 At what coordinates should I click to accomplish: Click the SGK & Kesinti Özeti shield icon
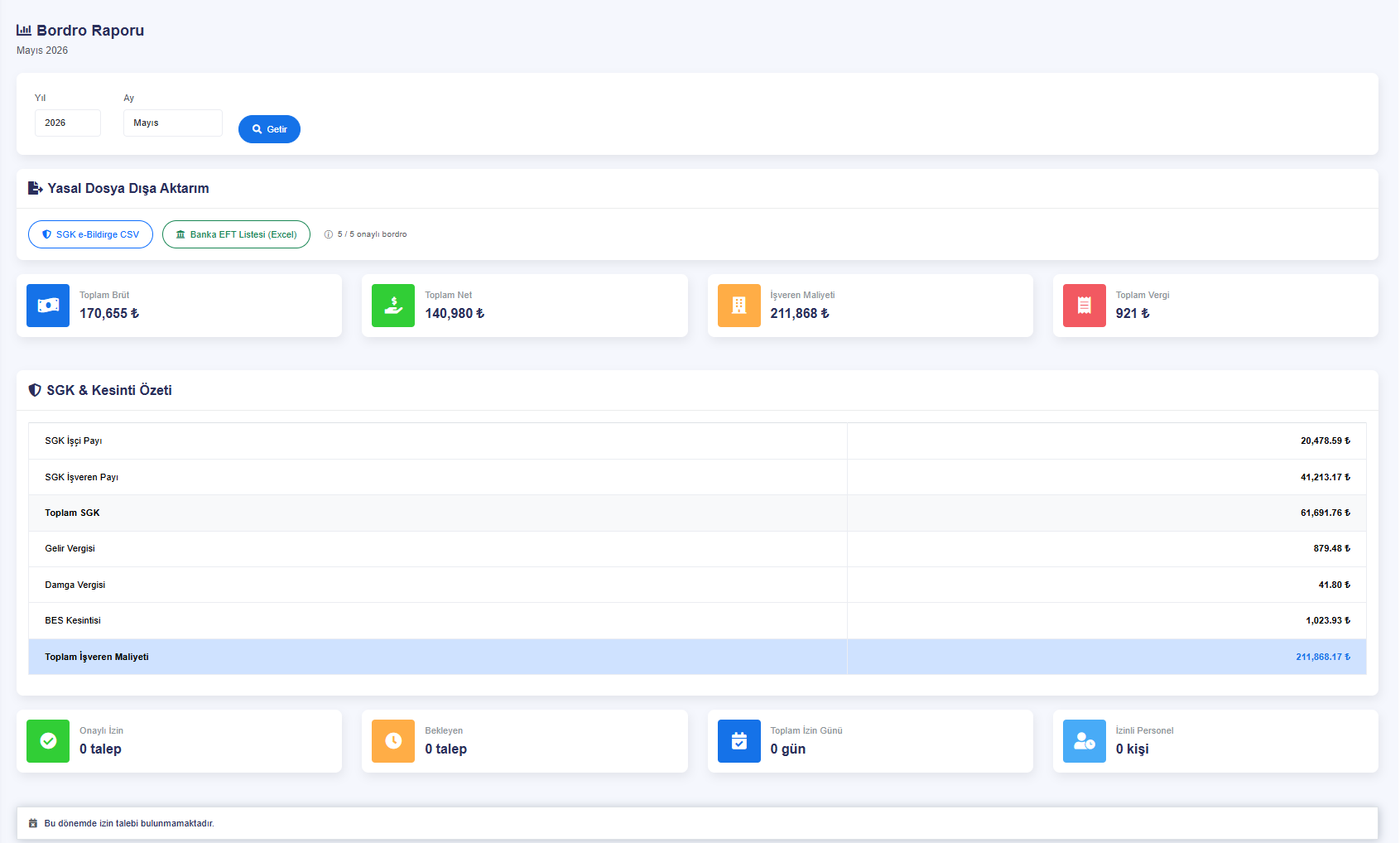tap(35, 390)
